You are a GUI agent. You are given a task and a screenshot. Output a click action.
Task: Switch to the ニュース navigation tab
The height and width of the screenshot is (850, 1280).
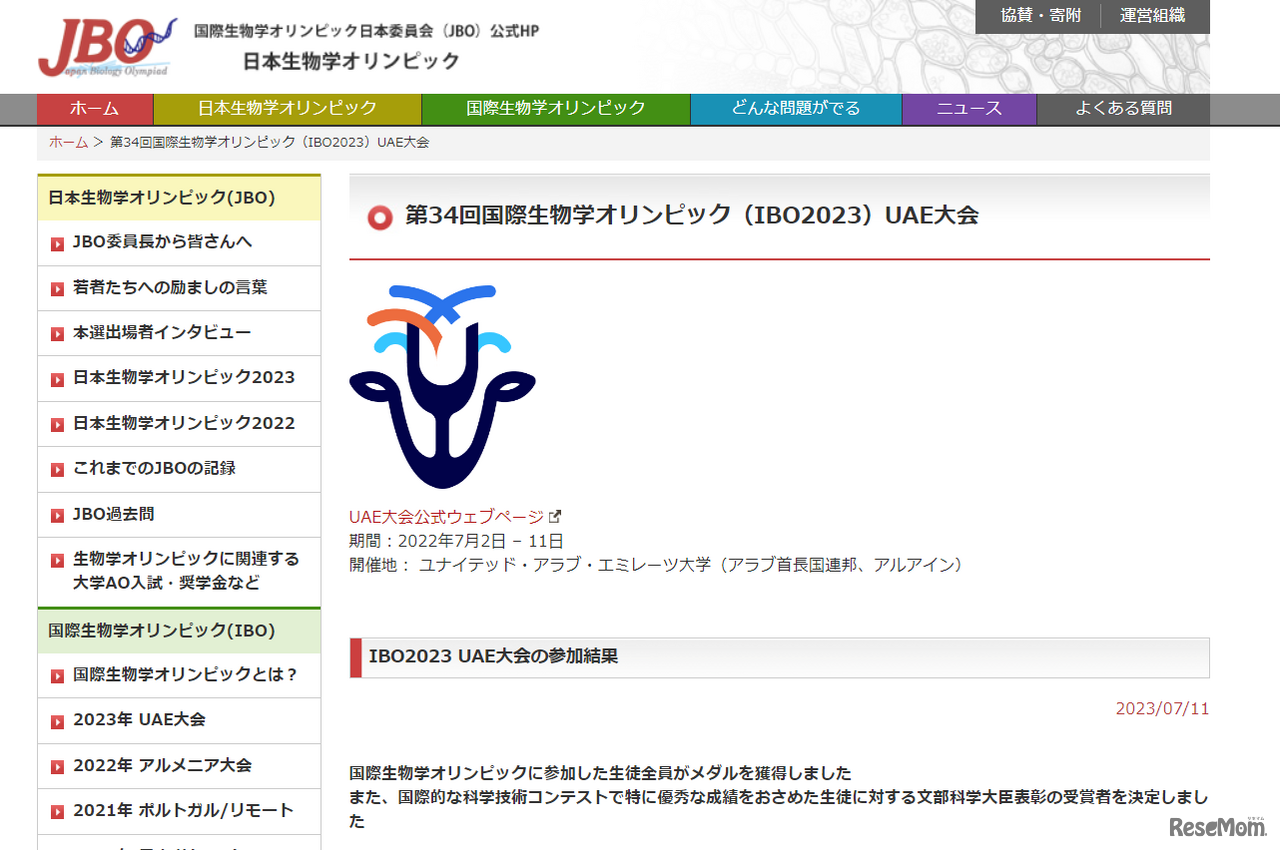[x=968, y=109]
